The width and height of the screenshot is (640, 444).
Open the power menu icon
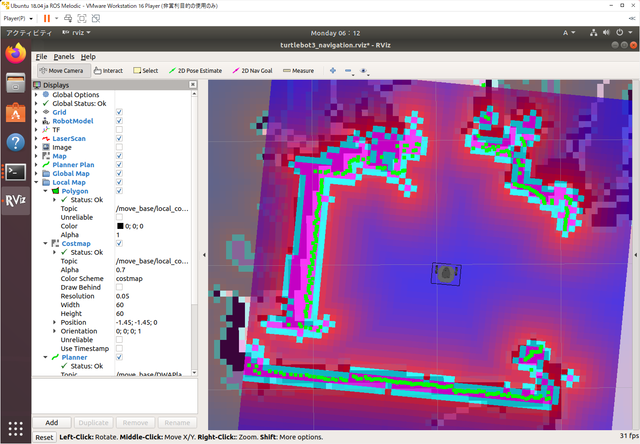tap(620, 33)
